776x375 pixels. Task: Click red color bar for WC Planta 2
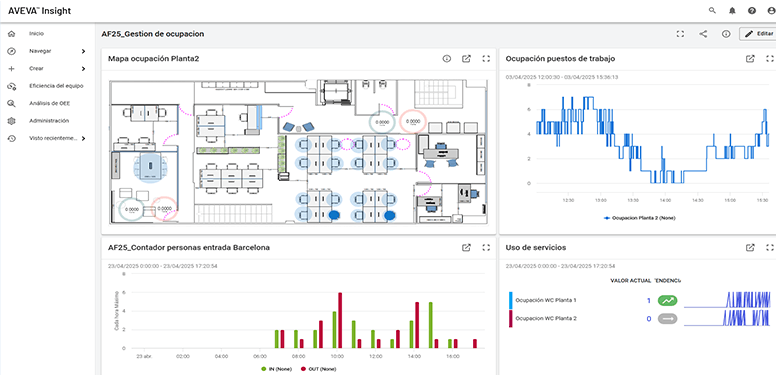(x=510, y=319)
